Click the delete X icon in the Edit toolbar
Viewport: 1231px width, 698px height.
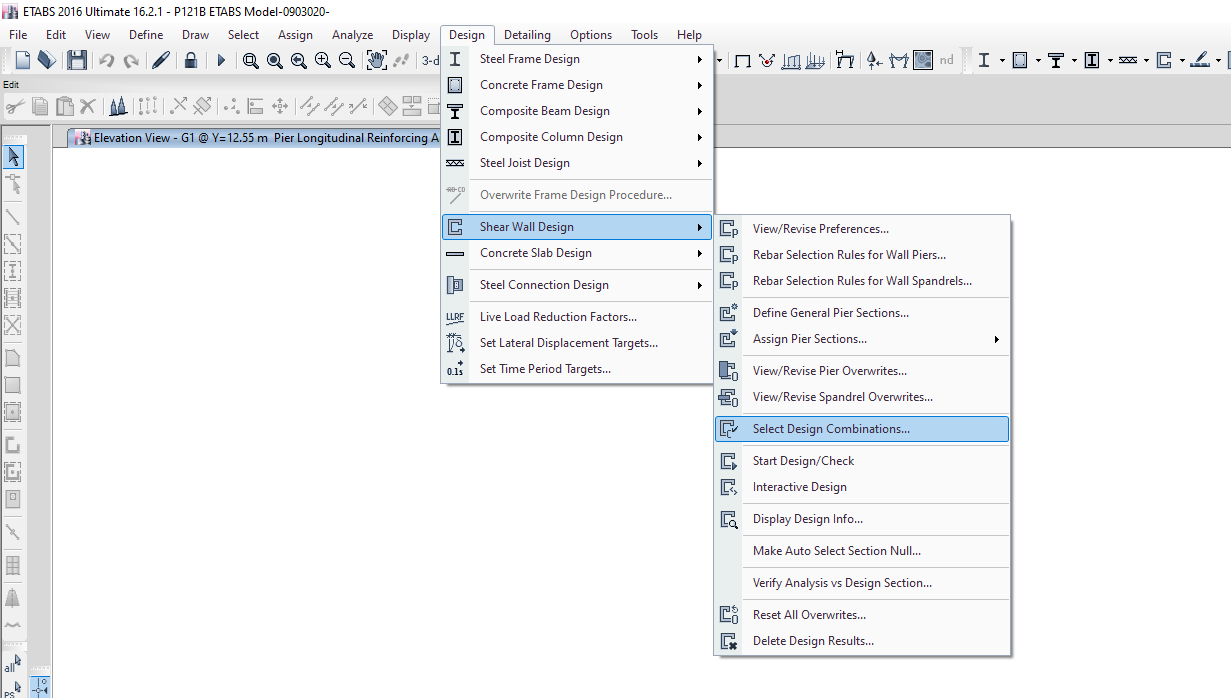click(88, 105)
